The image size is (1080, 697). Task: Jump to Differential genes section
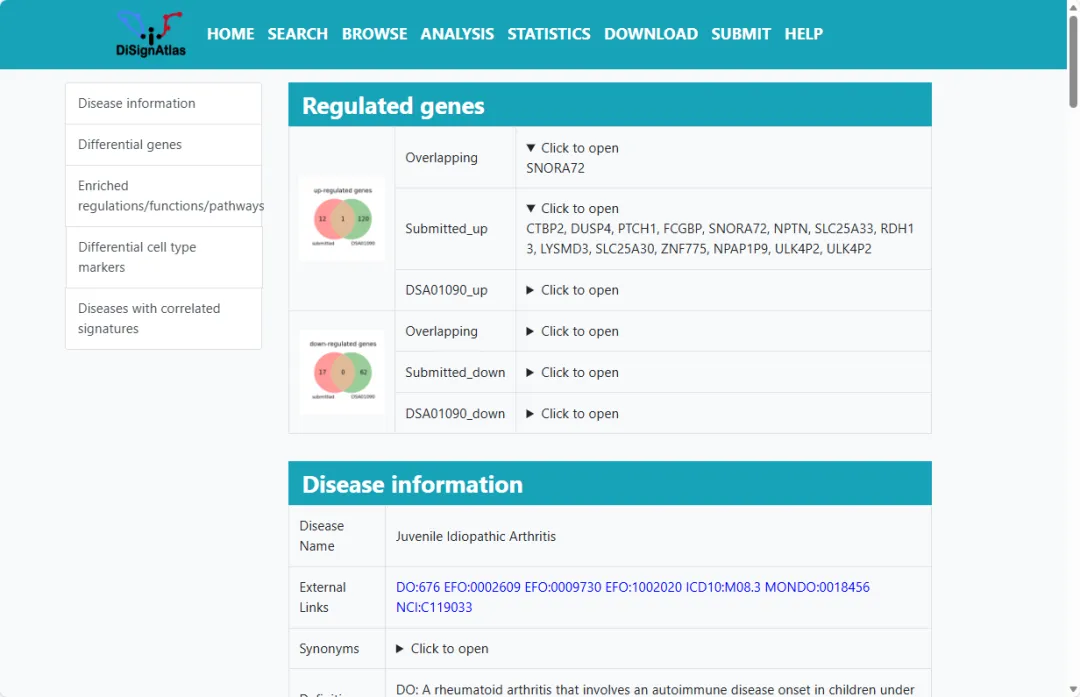click(130, 145)
